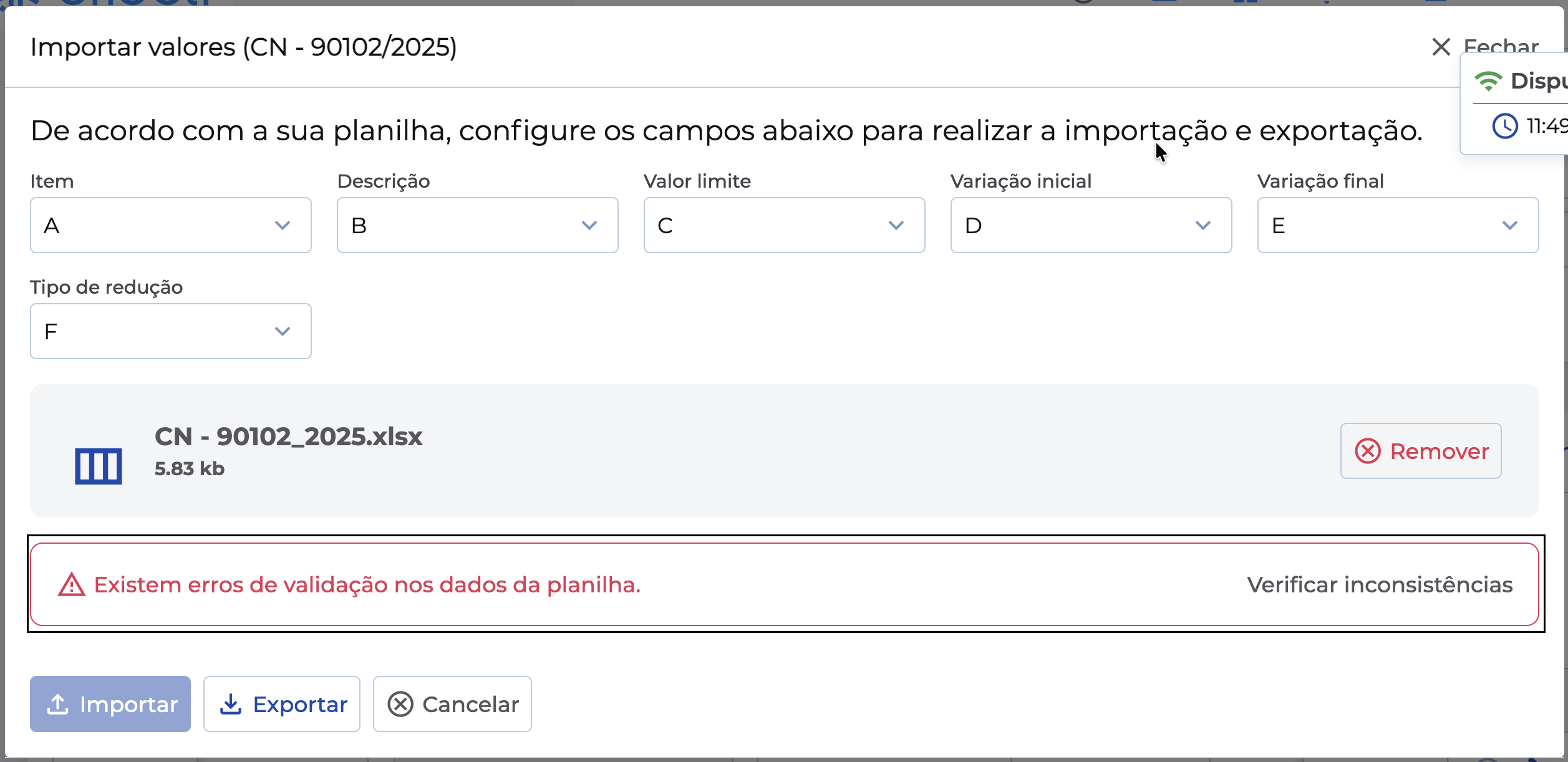1568x762 pixels.
Task: Click the circled X icon on Cancelar
Action: [400, 704]
